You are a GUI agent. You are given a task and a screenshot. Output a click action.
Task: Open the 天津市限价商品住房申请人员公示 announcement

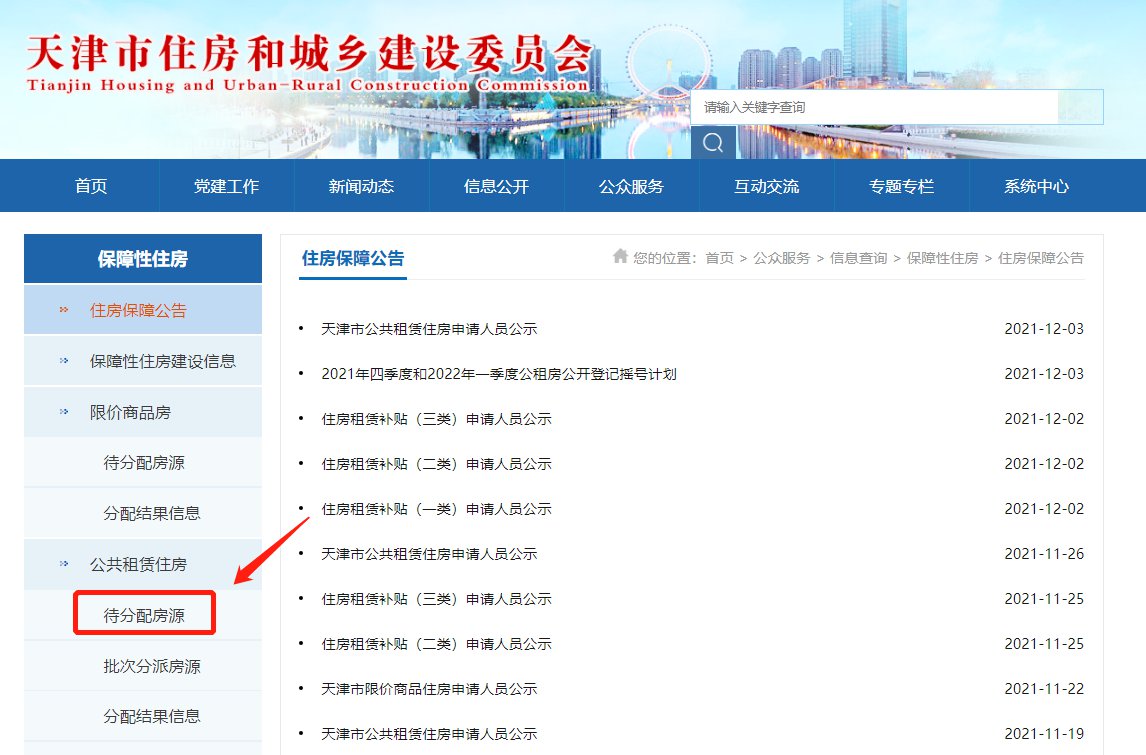[429, 689]
